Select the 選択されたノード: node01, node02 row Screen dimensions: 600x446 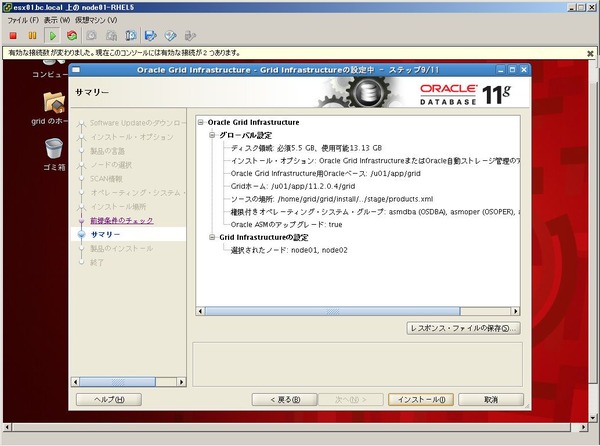pos(289,250)
